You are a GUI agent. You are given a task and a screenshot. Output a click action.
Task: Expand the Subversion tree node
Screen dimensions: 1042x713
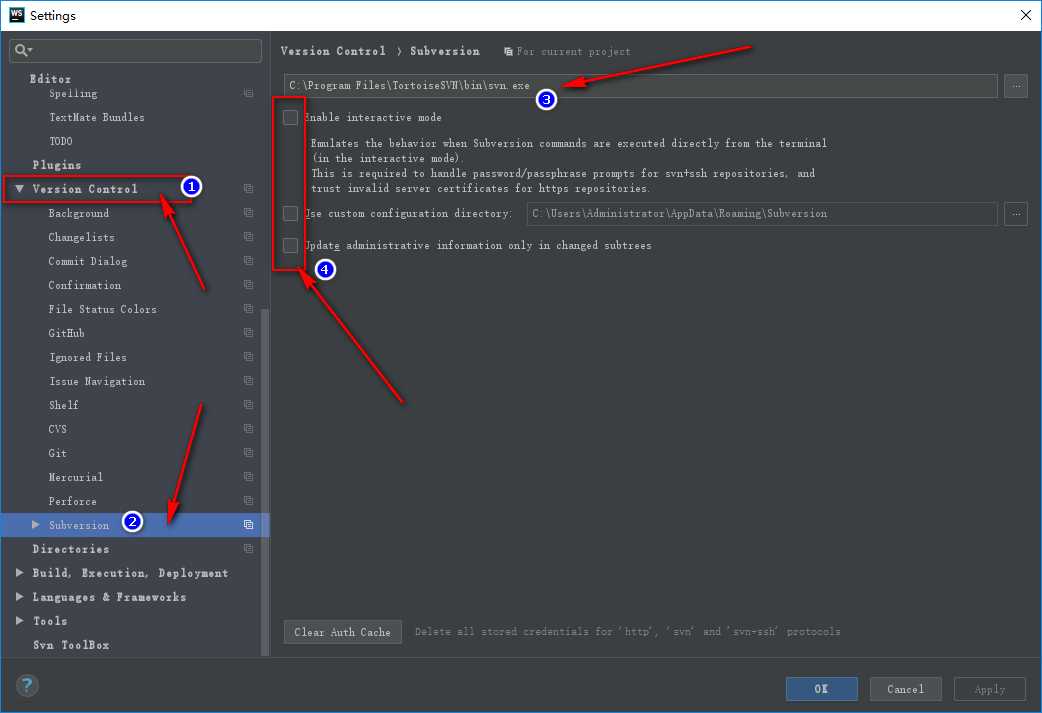[x=35, y=524]
